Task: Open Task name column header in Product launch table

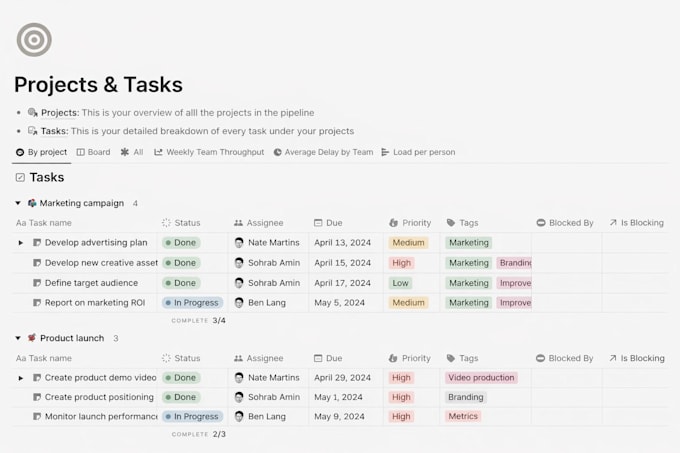Action: 44,358
